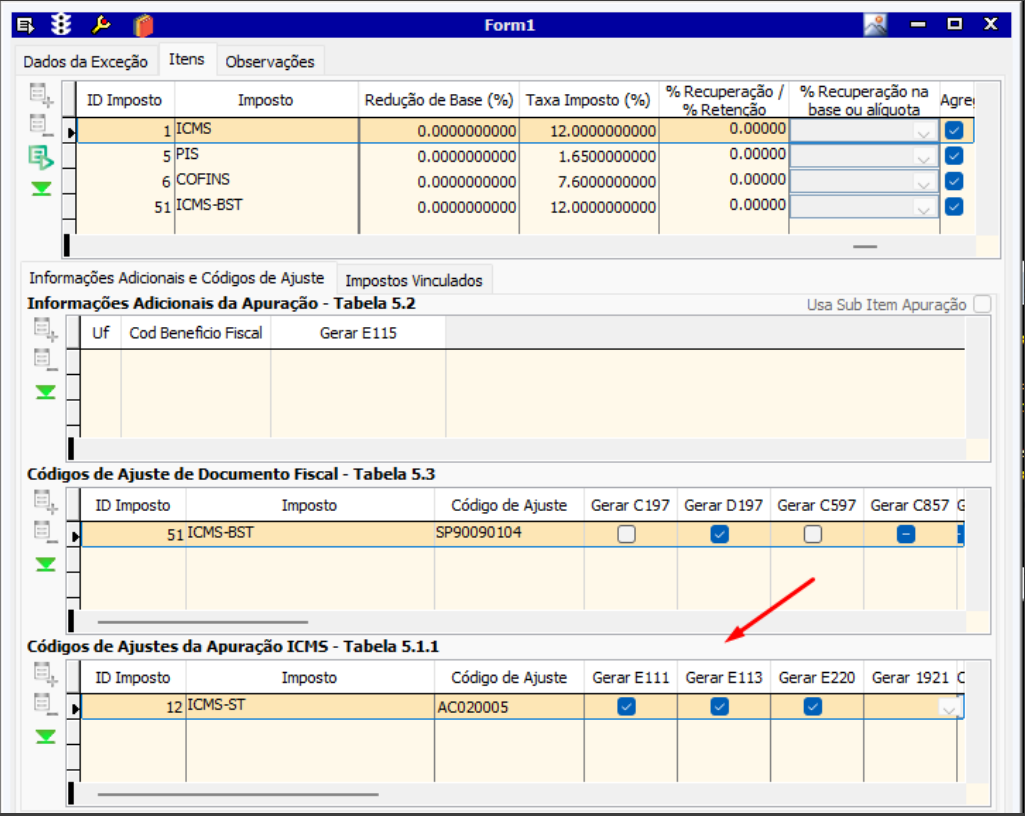
Task: Click the green down arrow beside Tabela 5.2 grid
Action: coord(45,392)
